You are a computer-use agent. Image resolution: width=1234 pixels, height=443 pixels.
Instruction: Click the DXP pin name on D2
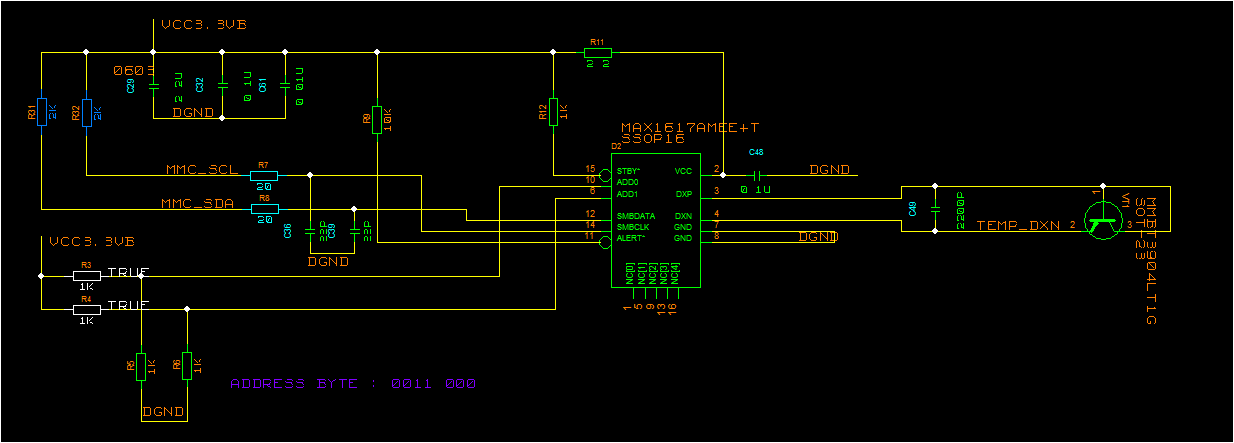[683, 193]
